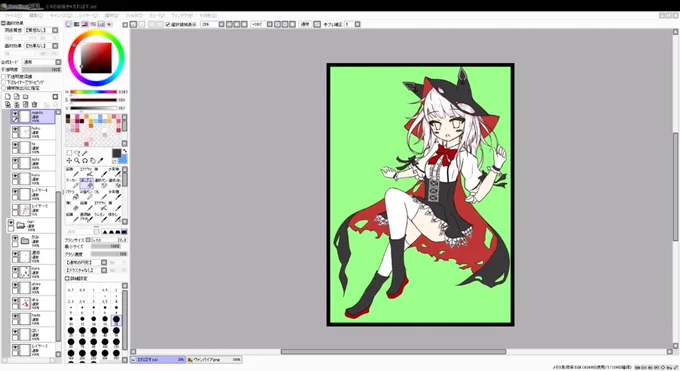This screenshot has width=680, height=371.
Task: Hide the ashi layer
Action: [x=15, y=161]
